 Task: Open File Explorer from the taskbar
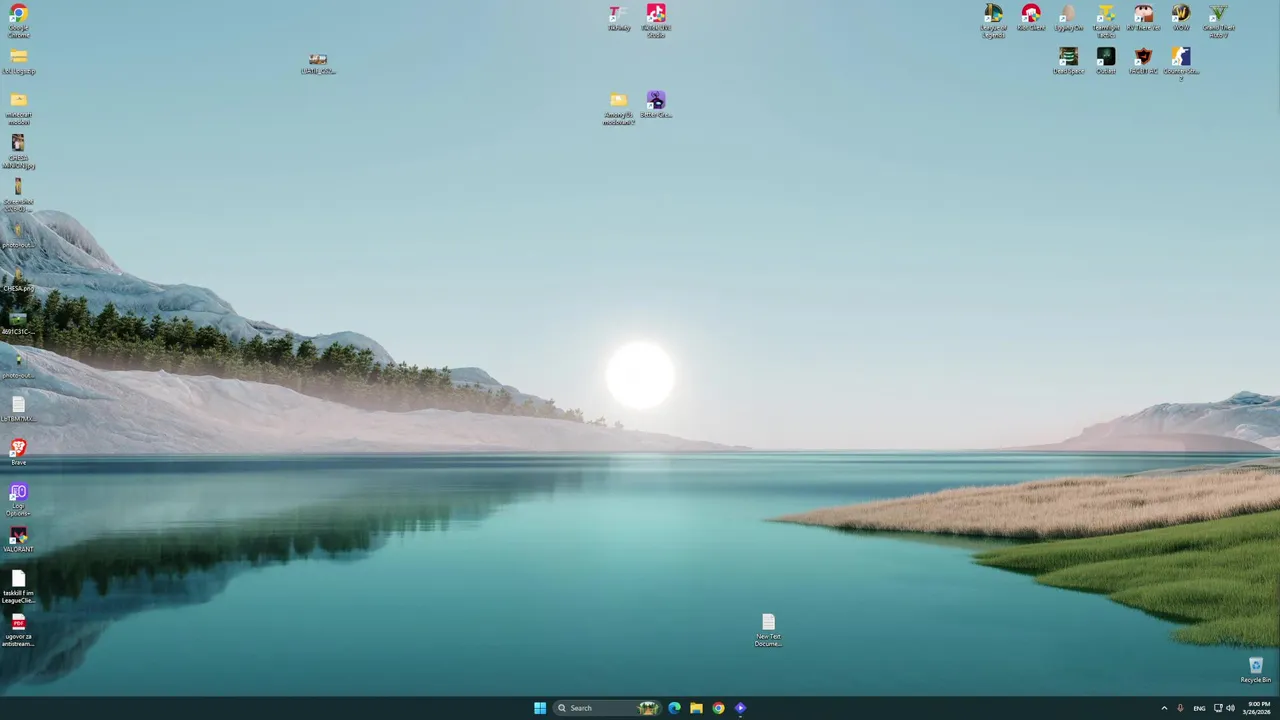[696, 708]
